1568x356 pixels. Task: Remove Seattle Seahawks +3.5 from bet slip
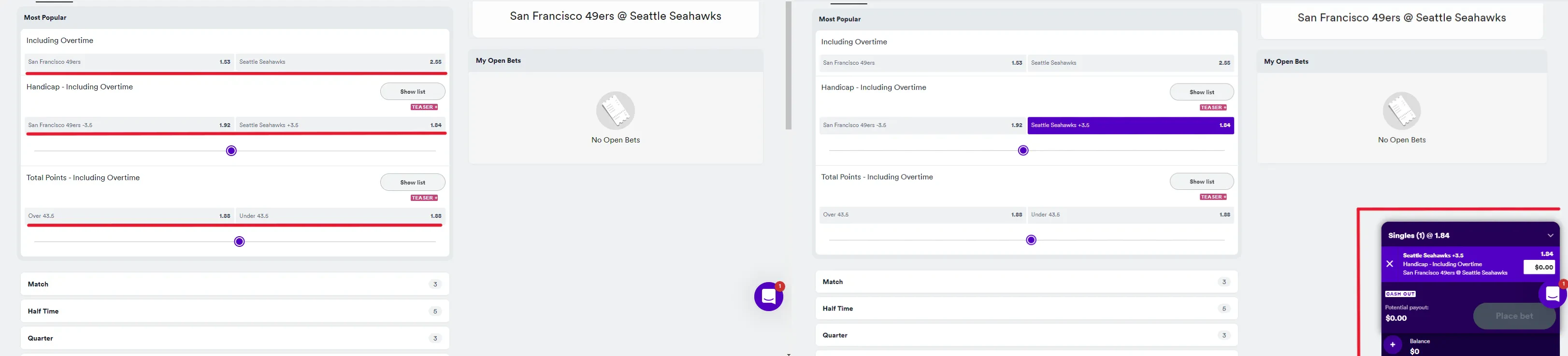tap(1390, 264)
